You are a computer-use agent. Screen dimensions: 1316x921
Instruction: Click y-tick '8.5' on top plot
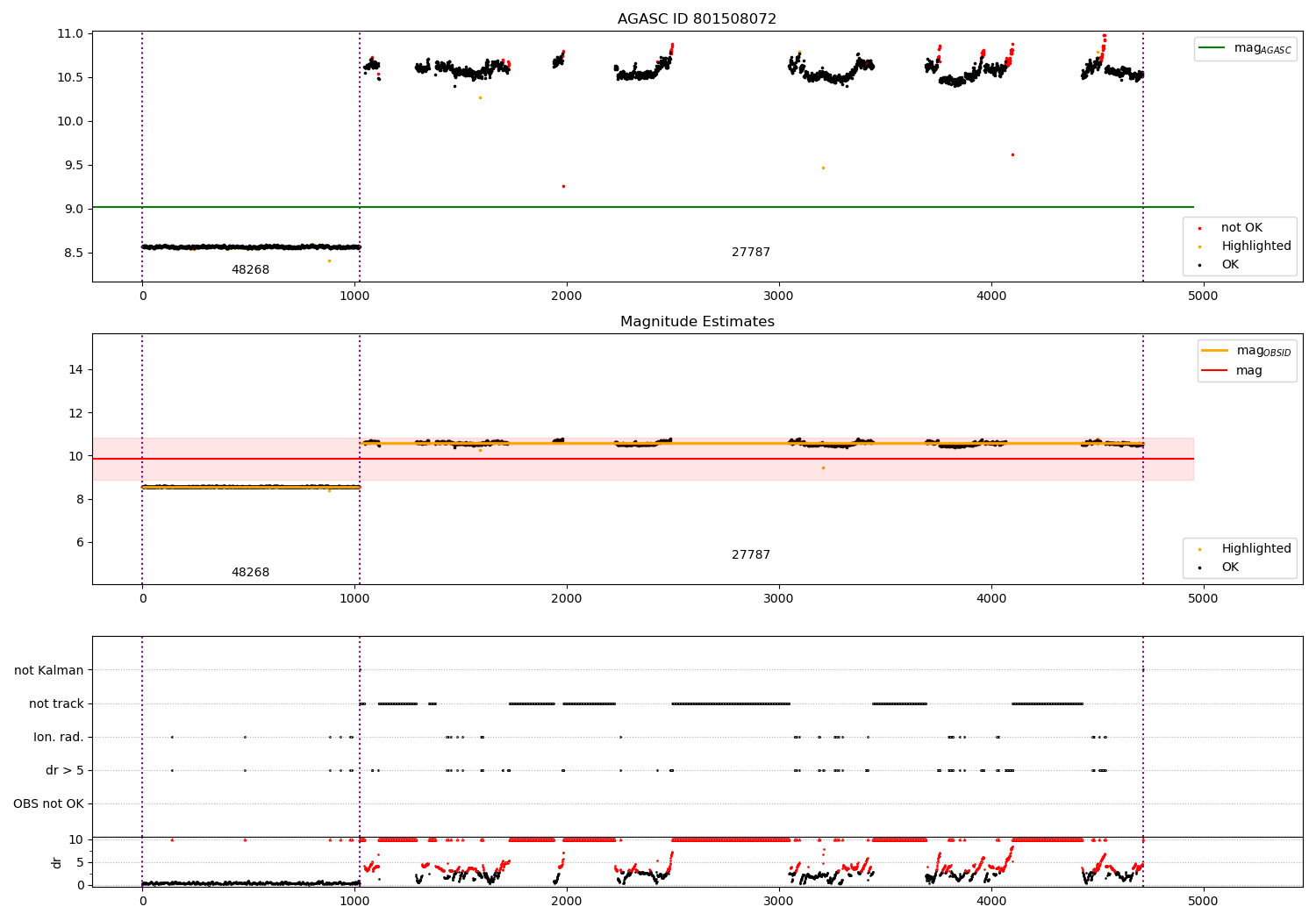(75, 253)
